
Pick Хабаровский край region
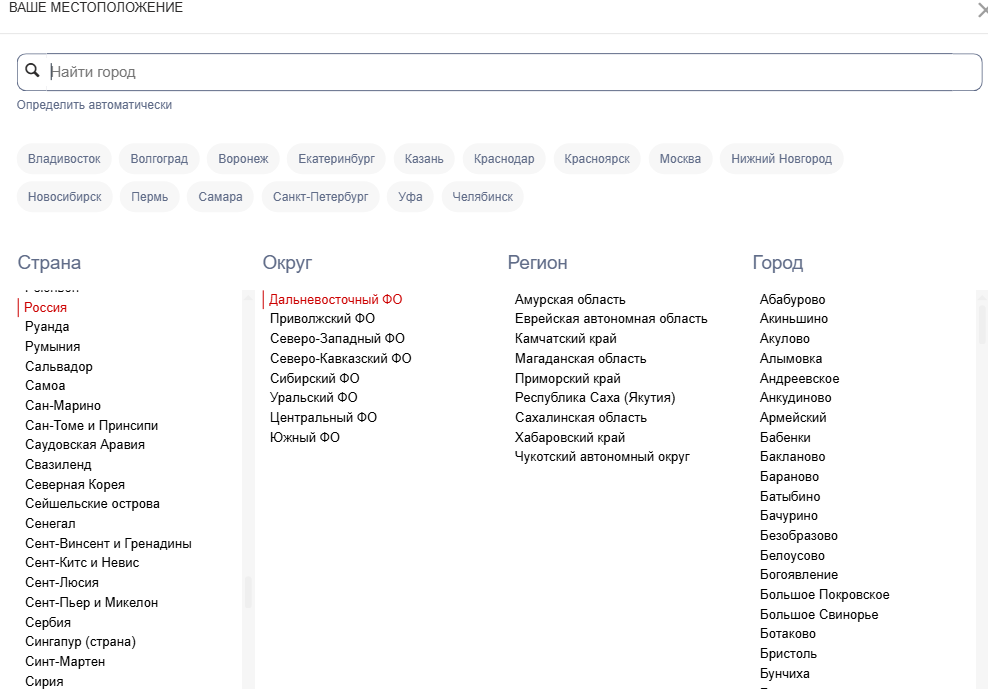click(570, 437)
